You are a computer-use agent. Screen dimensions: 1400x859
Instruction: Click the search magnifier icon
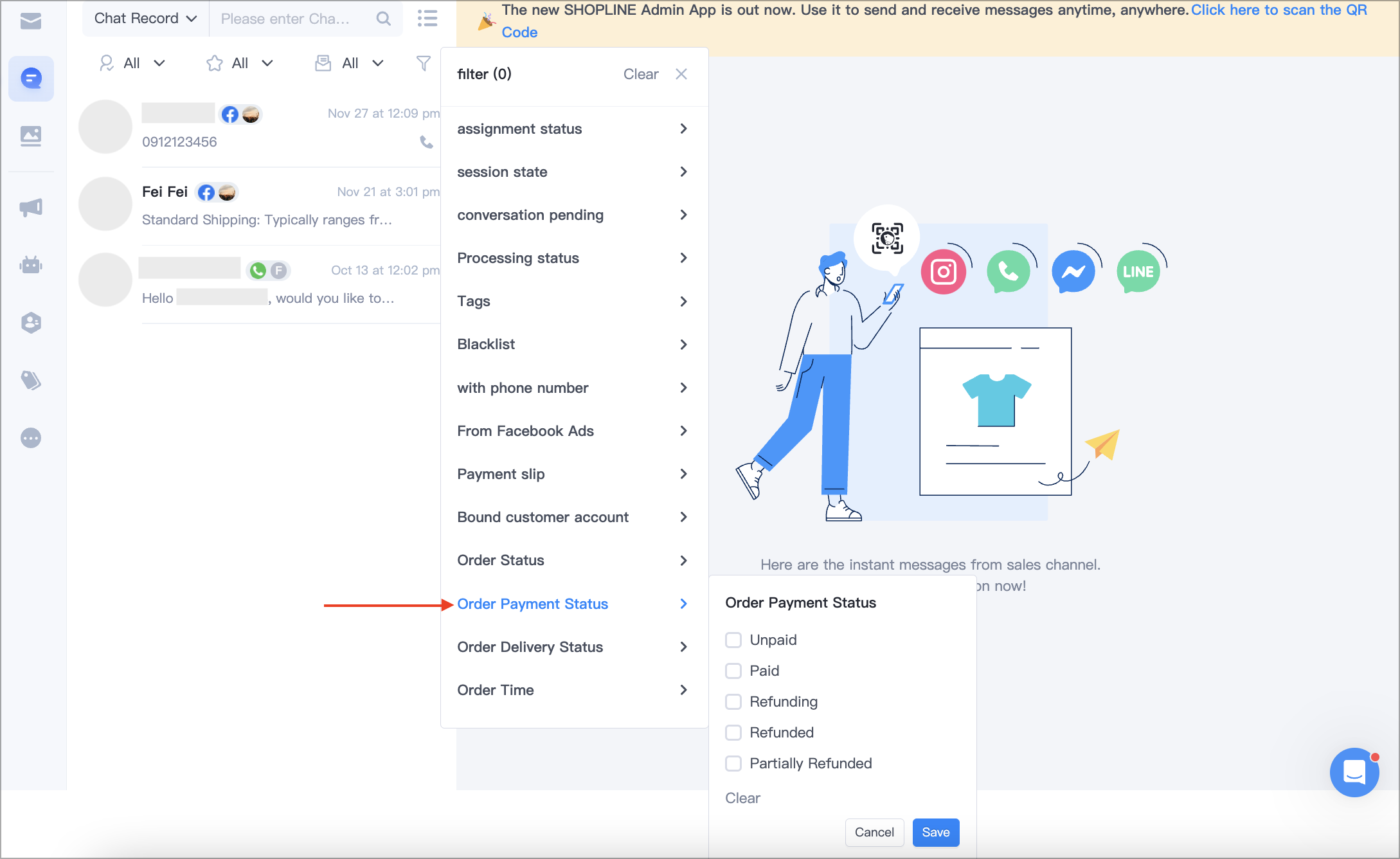(384, 19)
